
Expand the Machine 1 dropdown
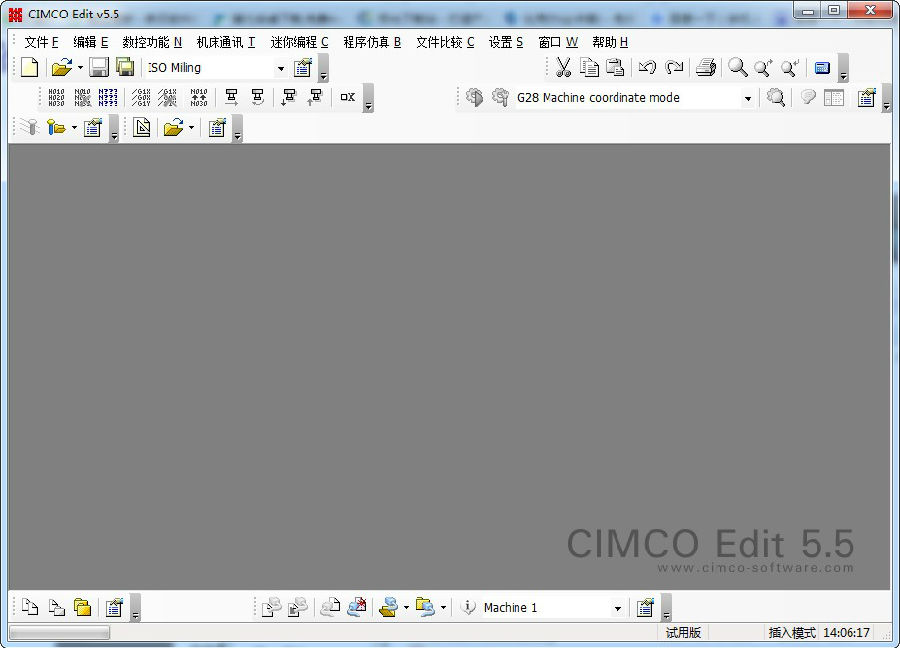click(x=618, y=608)
